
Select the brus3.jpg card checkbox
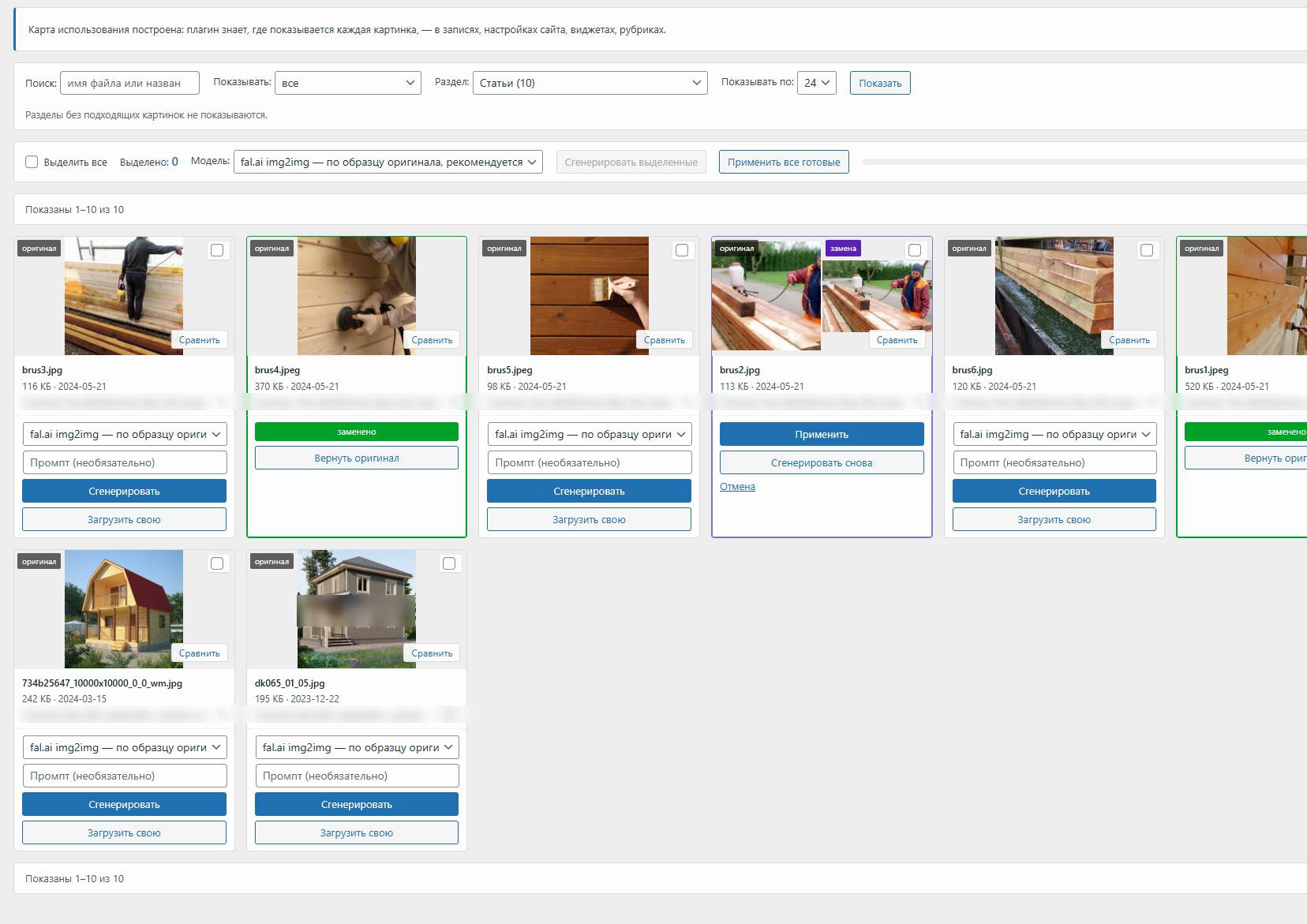click(x=217, y=250)
